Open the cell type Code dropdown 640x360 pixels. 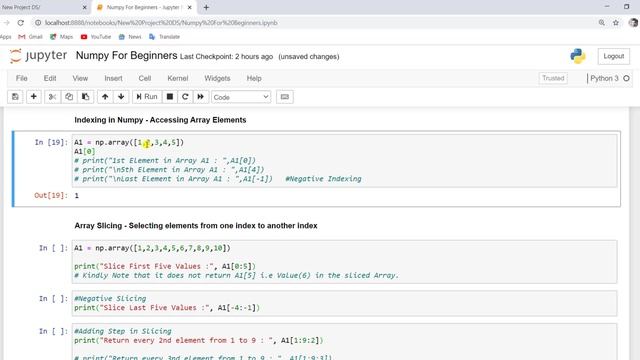pyautogui.click(x=241, y=97)
